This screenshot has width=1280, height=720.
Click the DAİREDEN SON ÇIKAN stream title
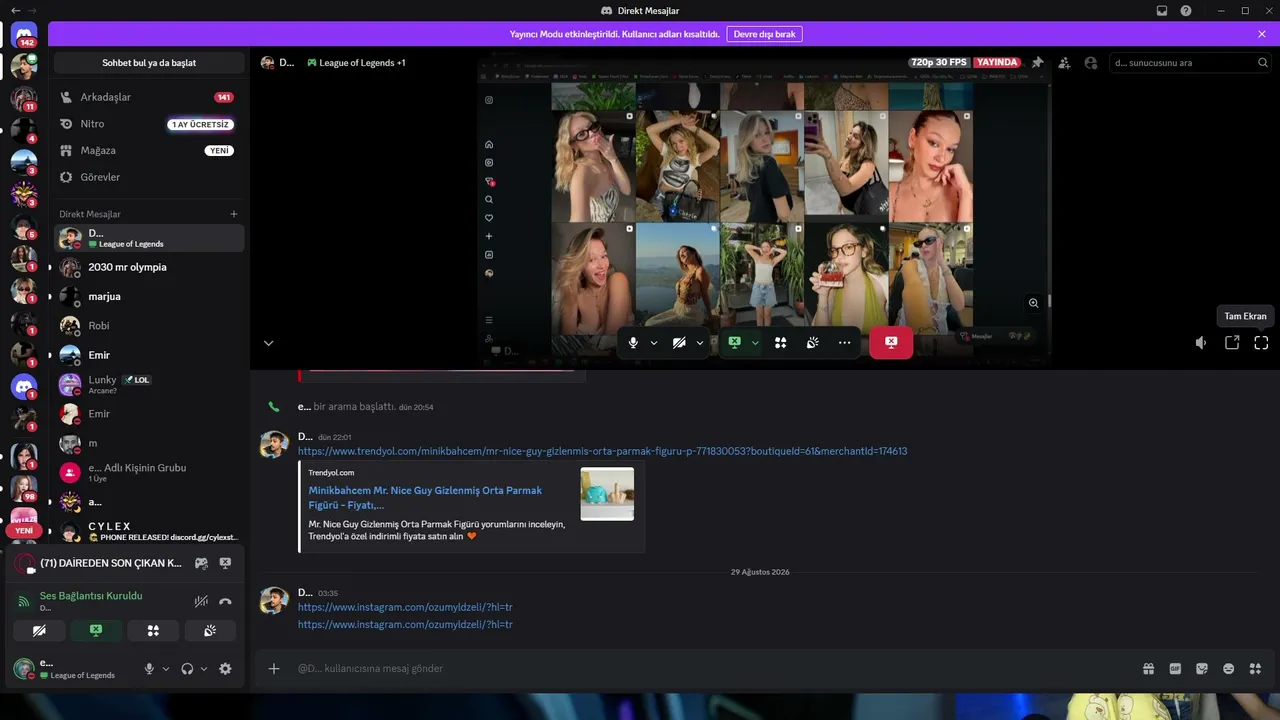click(111, 563)
